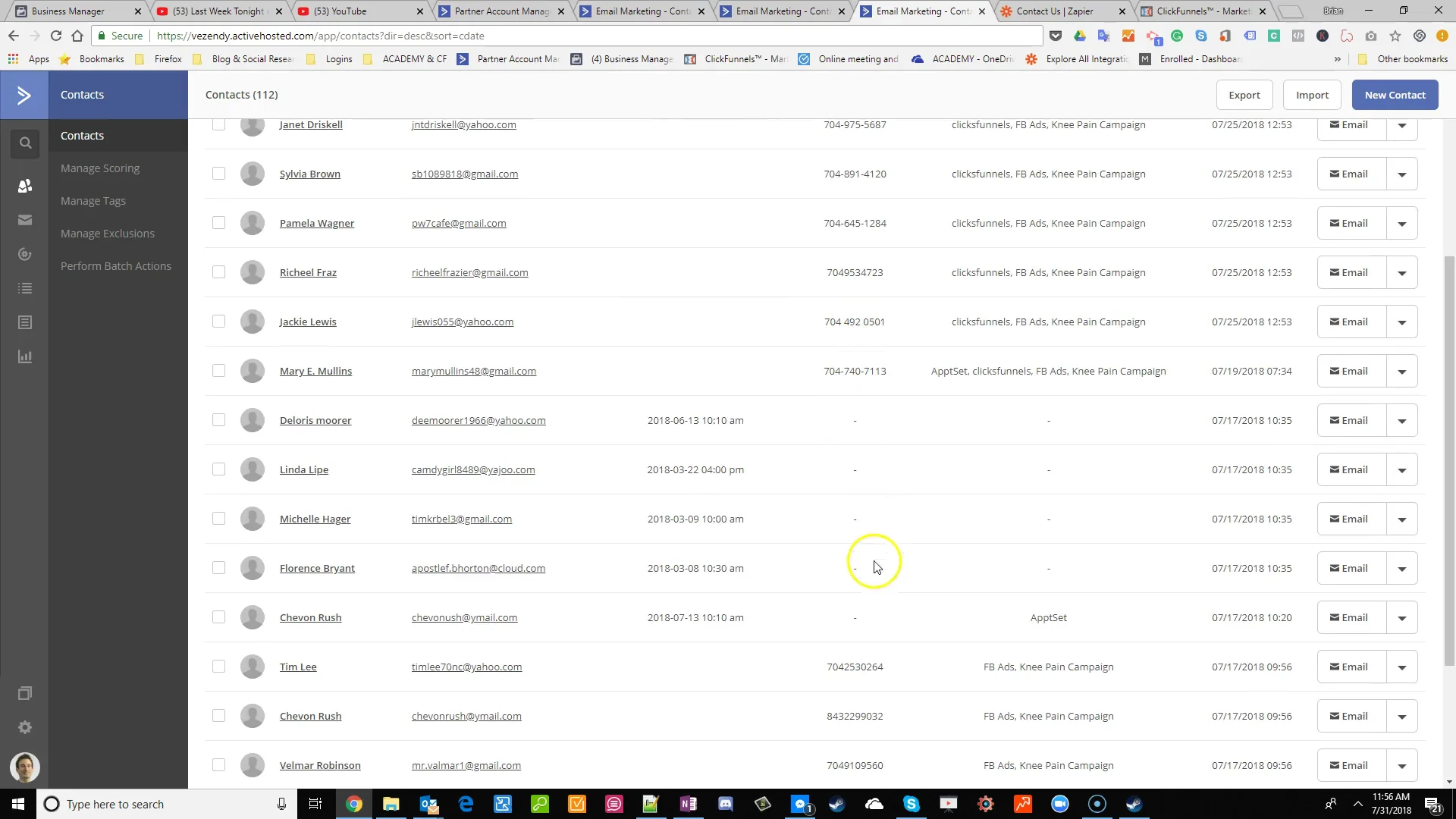The height and width of the screenshot is (819, 1456).
Task: Check the box next to Sylvia Brown
Action: coord(218,174)
